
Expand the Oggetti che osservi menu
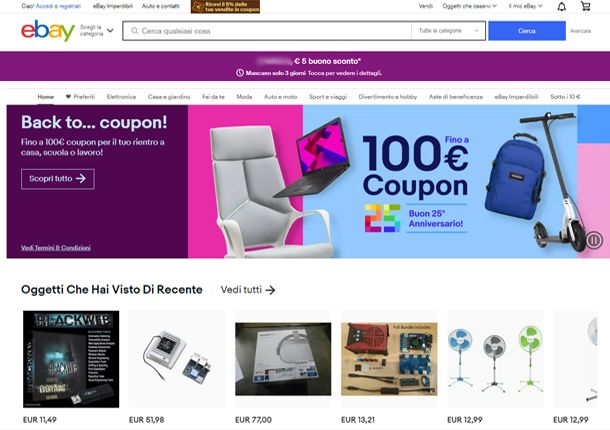click(x=470, y=6)
